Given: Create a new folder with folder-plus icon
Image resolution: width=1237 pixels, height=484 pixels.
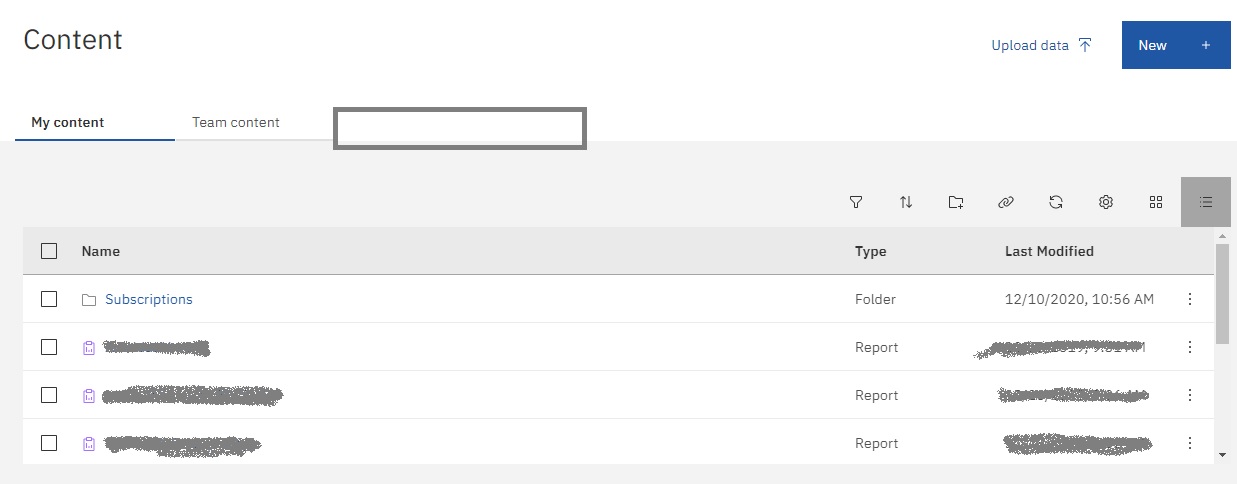Looking at the screenshot, I should point(956,202).
